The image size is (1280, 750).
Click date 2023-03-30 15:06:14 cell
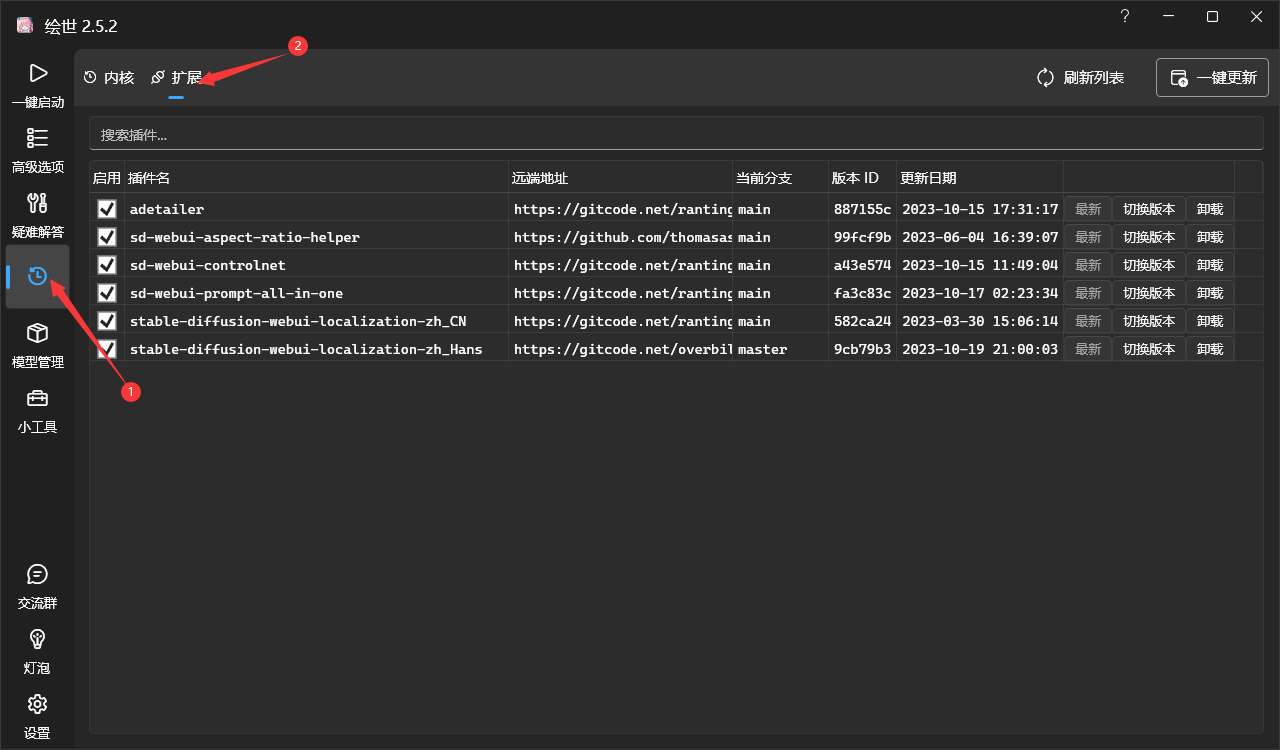[x=980, y=321]
